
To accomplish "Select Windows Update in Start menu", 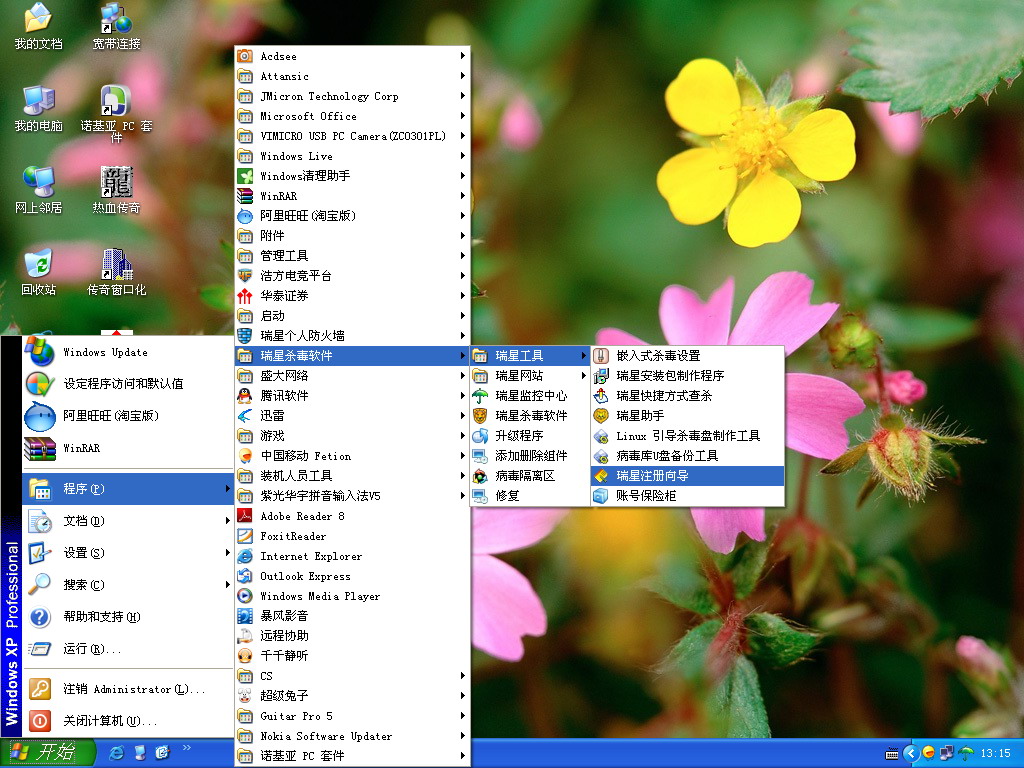I will pyautogui.click(x=105, y=353).
